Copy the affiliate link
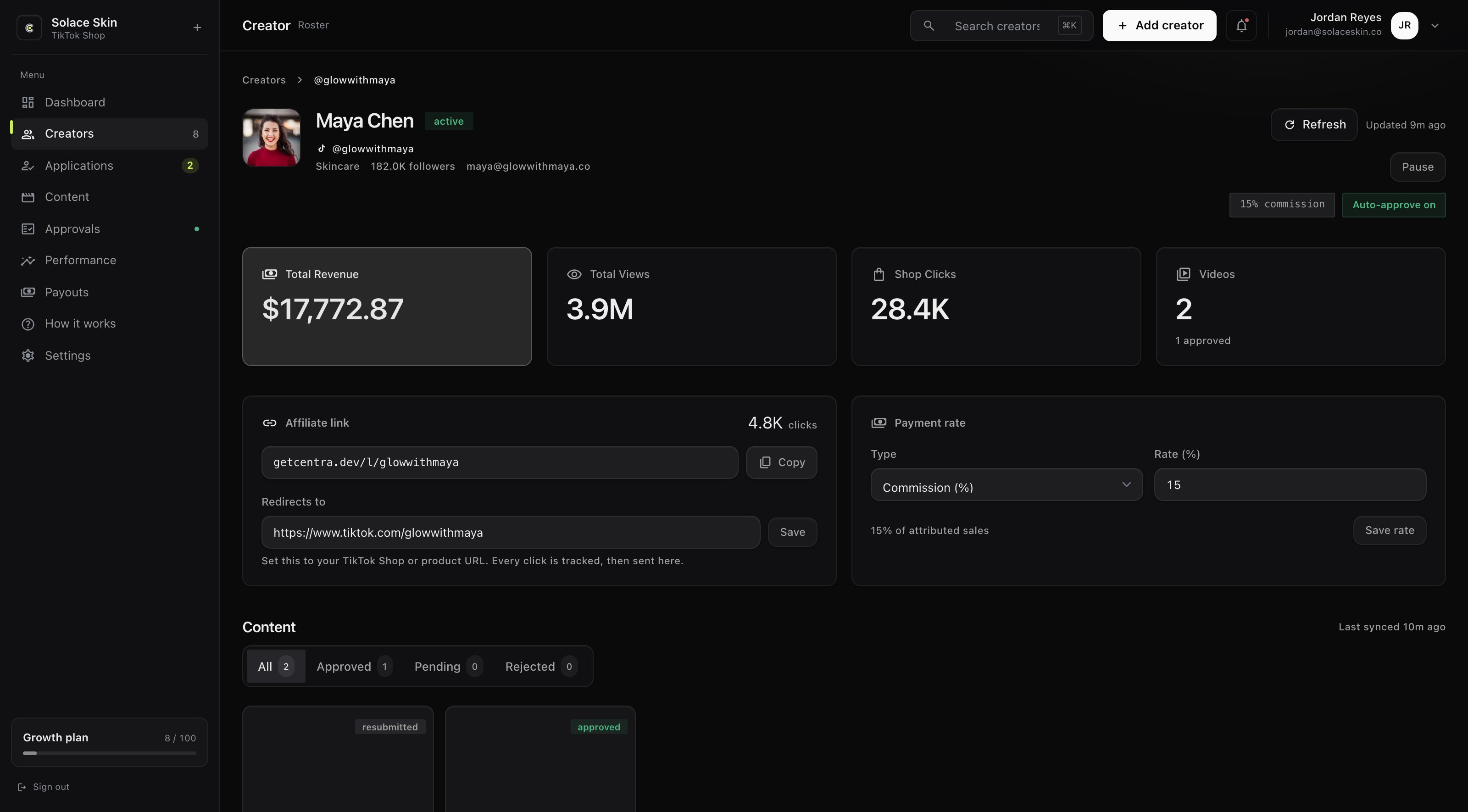1468x812 pixels. 781,463
